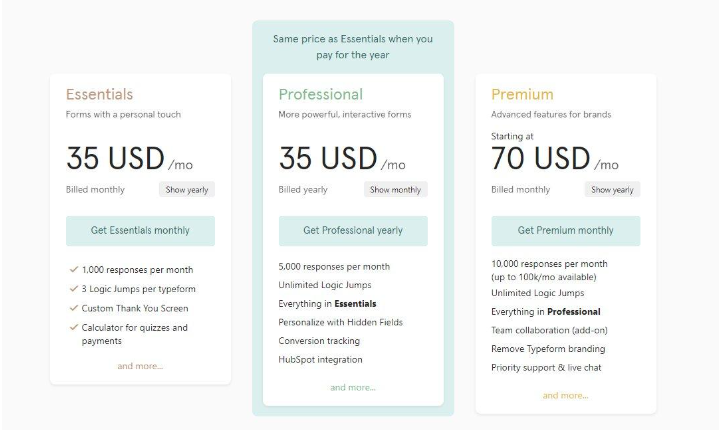Click checkmark beside Custom Thank You Screen
This screenshot has width=719, height=430.
coord(73,308)
